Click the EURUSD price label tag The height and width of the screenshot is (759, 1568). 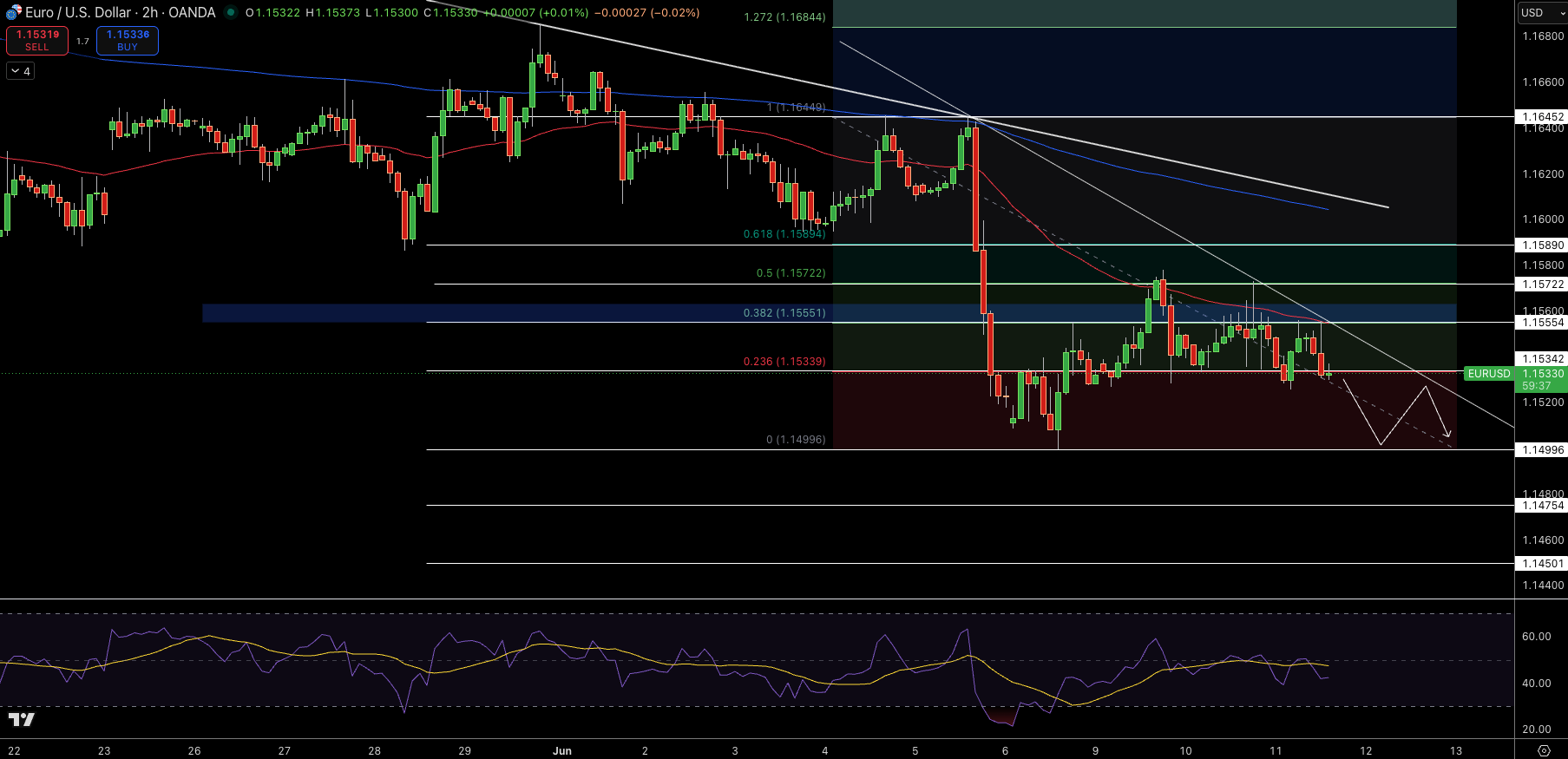tap(1488, 374)
